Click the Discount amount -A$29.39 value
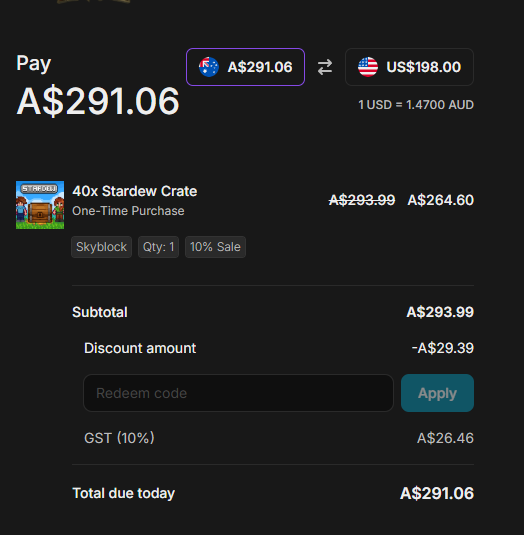 click(x=443, y=348)
